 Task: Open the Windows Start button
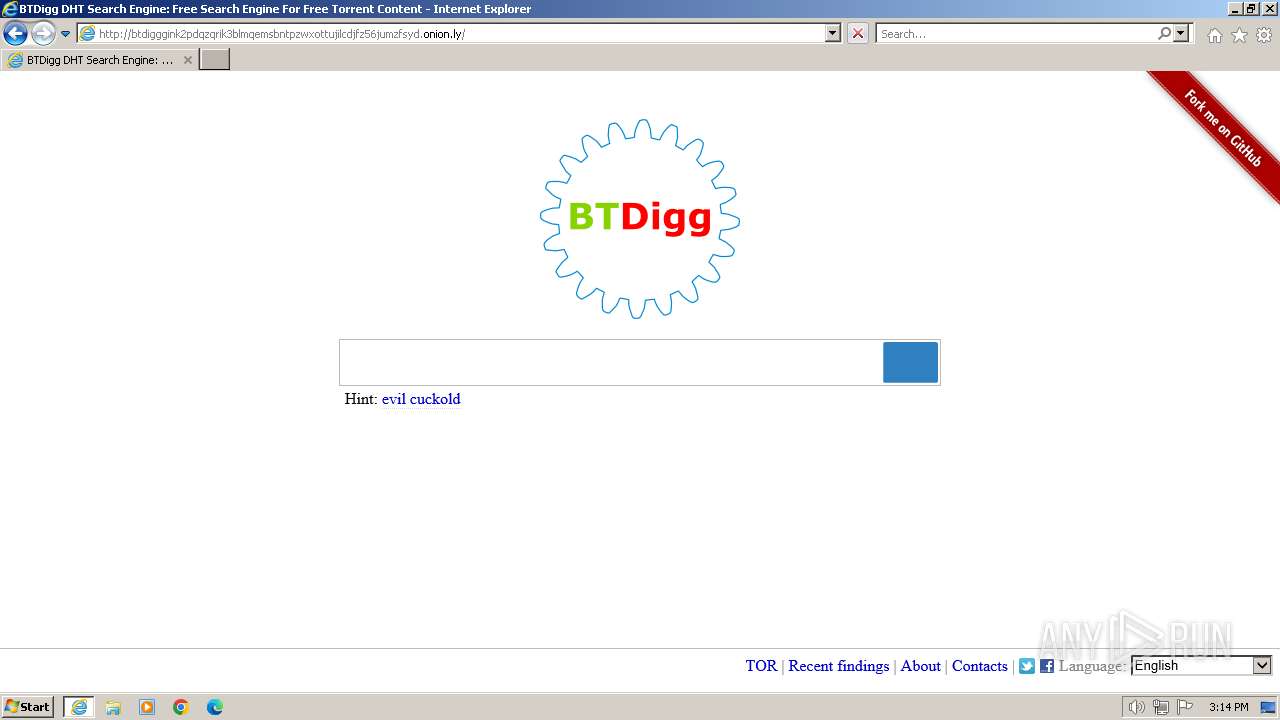click(28, 707)
